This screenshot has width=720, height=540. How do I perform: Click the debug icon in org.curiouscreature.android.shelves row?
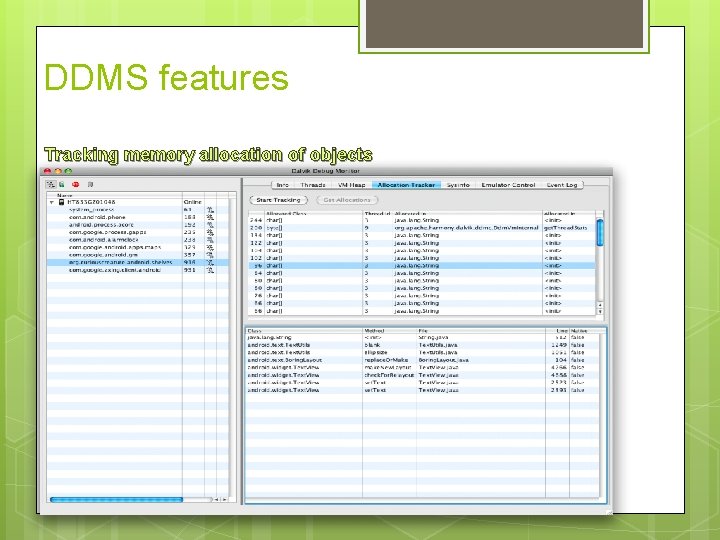coord(210,263)
